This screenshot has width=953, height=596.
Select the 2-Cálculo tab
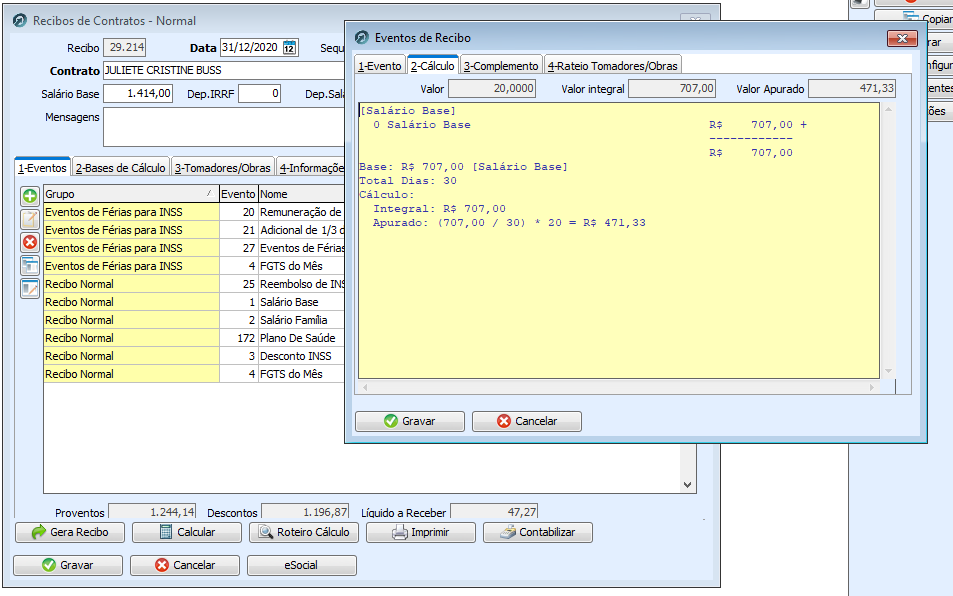click(x=433, y=65)
